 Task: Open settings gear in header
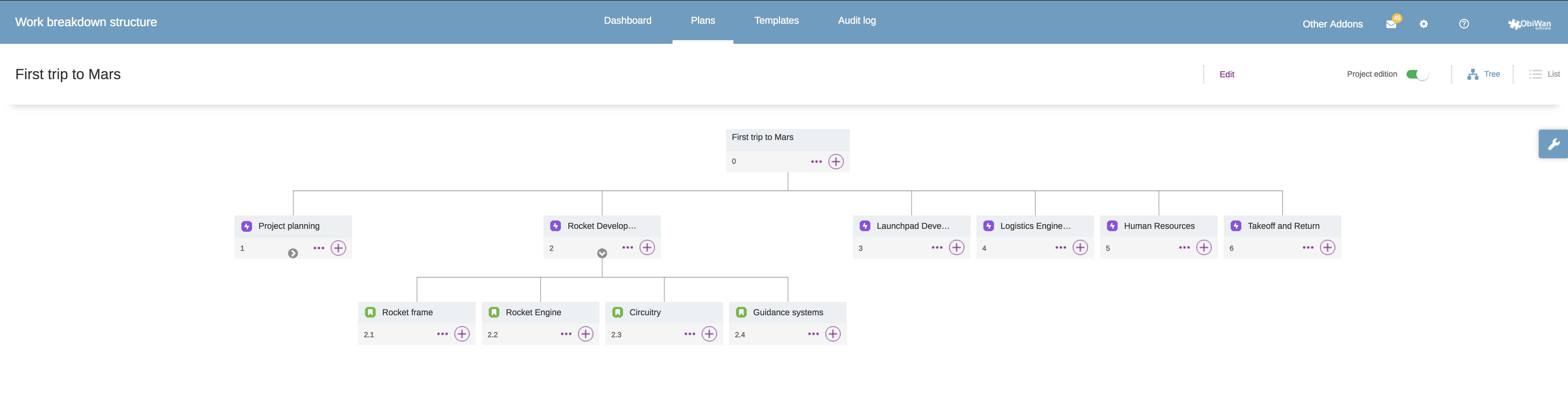click(1423, 24)
